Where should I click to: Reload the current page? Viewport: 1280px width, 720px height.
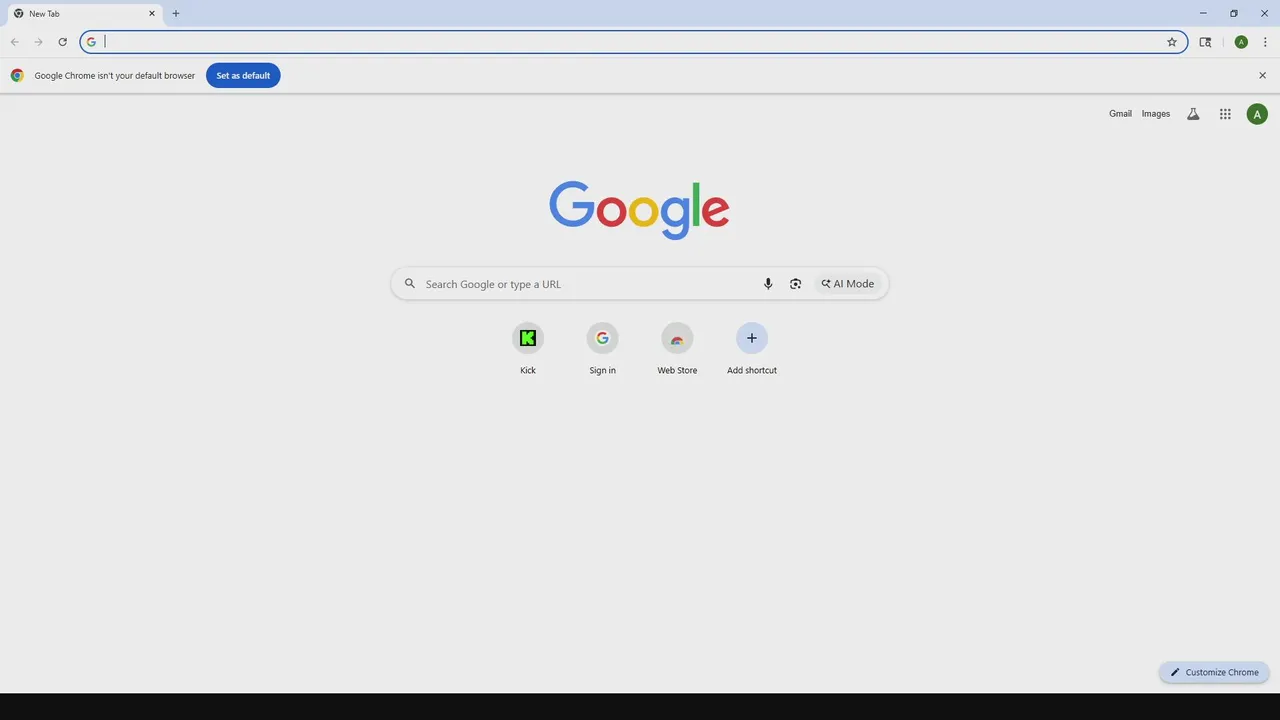[x=62, y=42]
